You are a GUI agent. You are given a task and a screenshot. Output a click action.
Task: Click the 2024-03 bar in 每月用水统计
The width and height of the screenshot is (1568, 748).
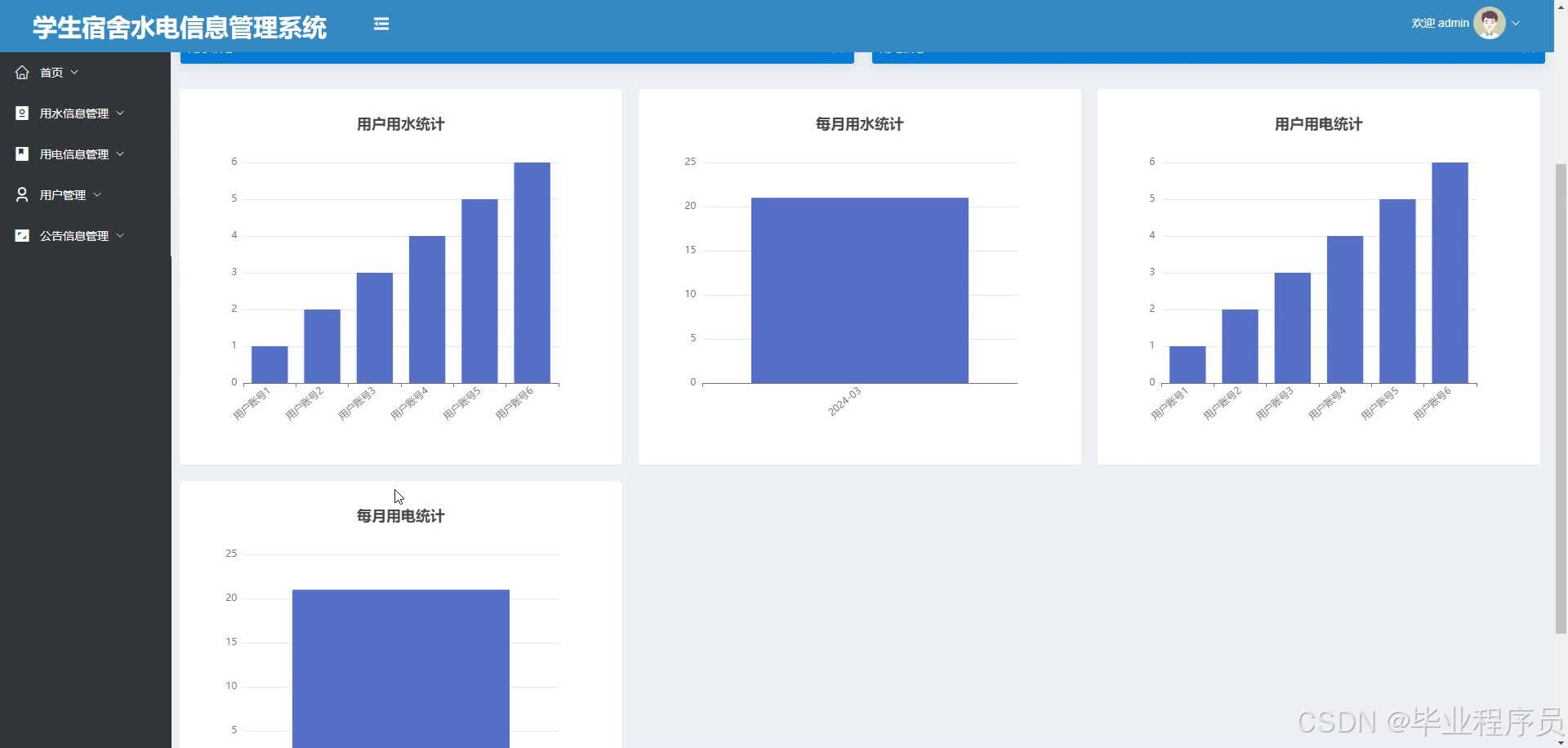[860, 291]
